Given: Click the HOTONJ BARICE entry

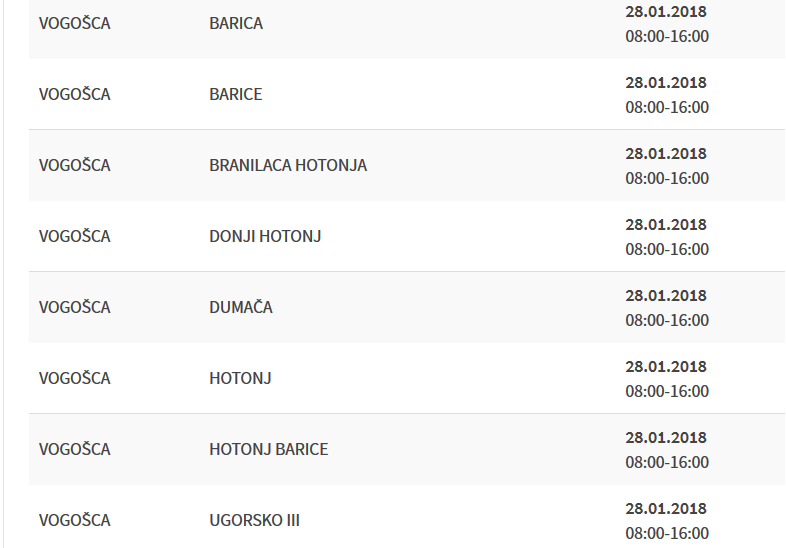Looking at the screenshot, I should point(269,449).
